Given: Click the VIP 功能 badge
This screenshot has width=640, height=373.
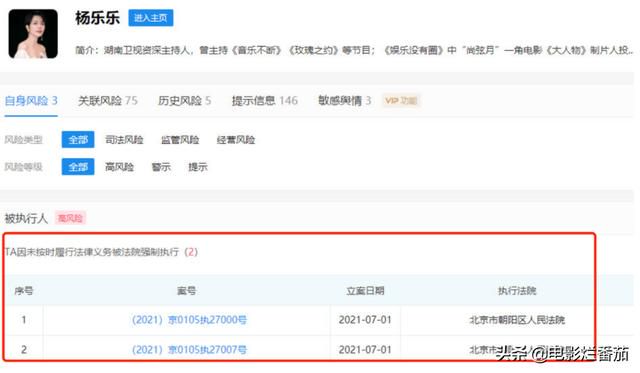Looking at the screenshot, I should [x=401, y=101].
